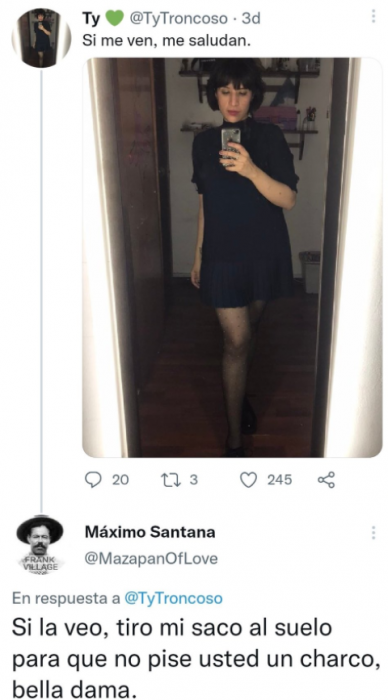
Task: Select the reply text about 'bella dama'
Action: [x=196, y=660]
